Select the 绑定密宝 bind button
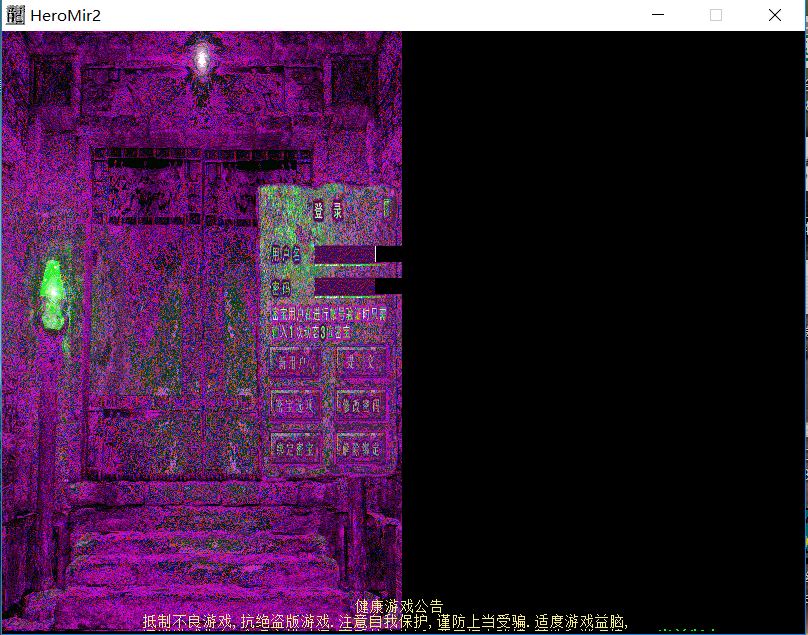 [296, 447]
